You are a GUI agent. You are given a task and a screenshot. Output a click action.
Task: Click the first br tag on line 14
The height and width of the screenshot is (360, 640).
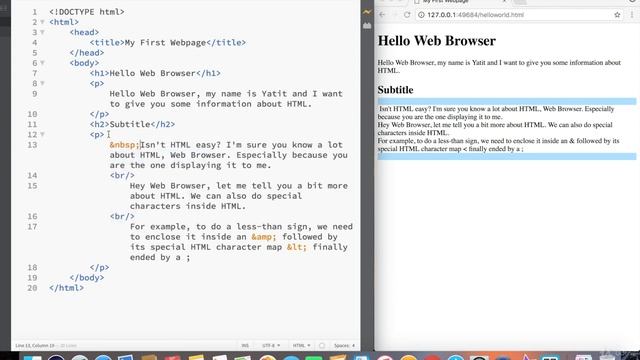(x=122, y=176)
